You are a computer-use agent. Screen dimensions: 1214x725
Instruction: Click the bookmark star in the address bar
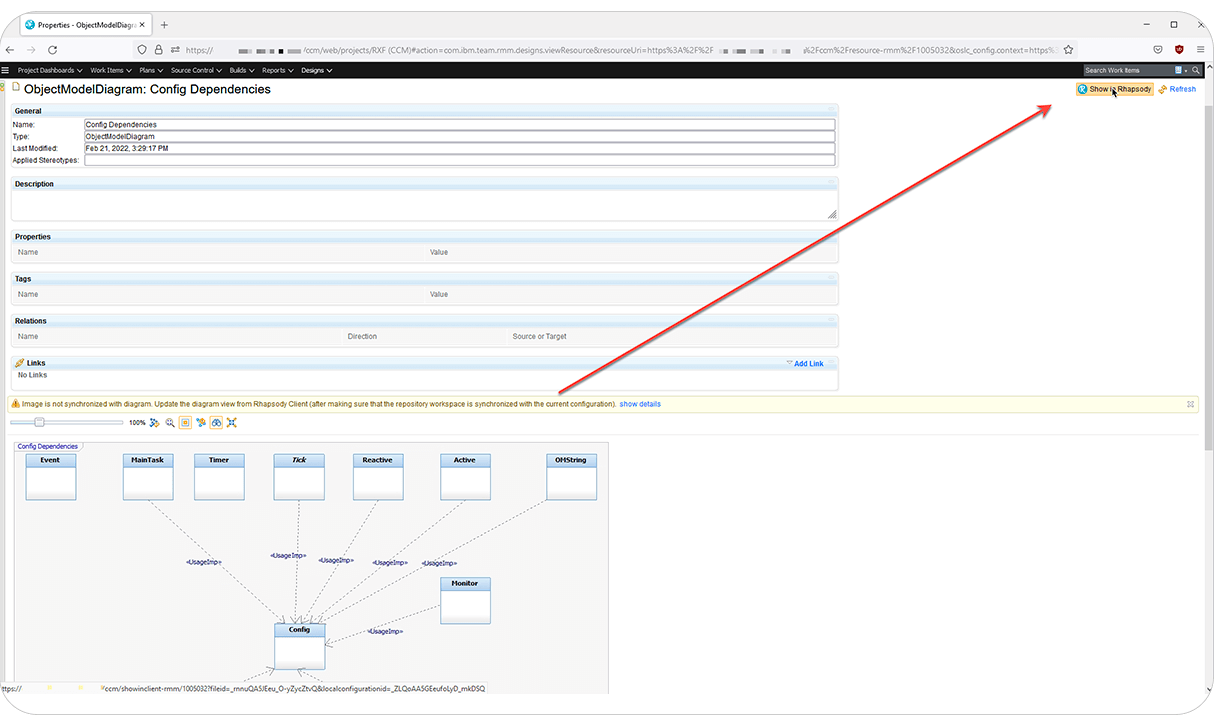[1068, 48]
